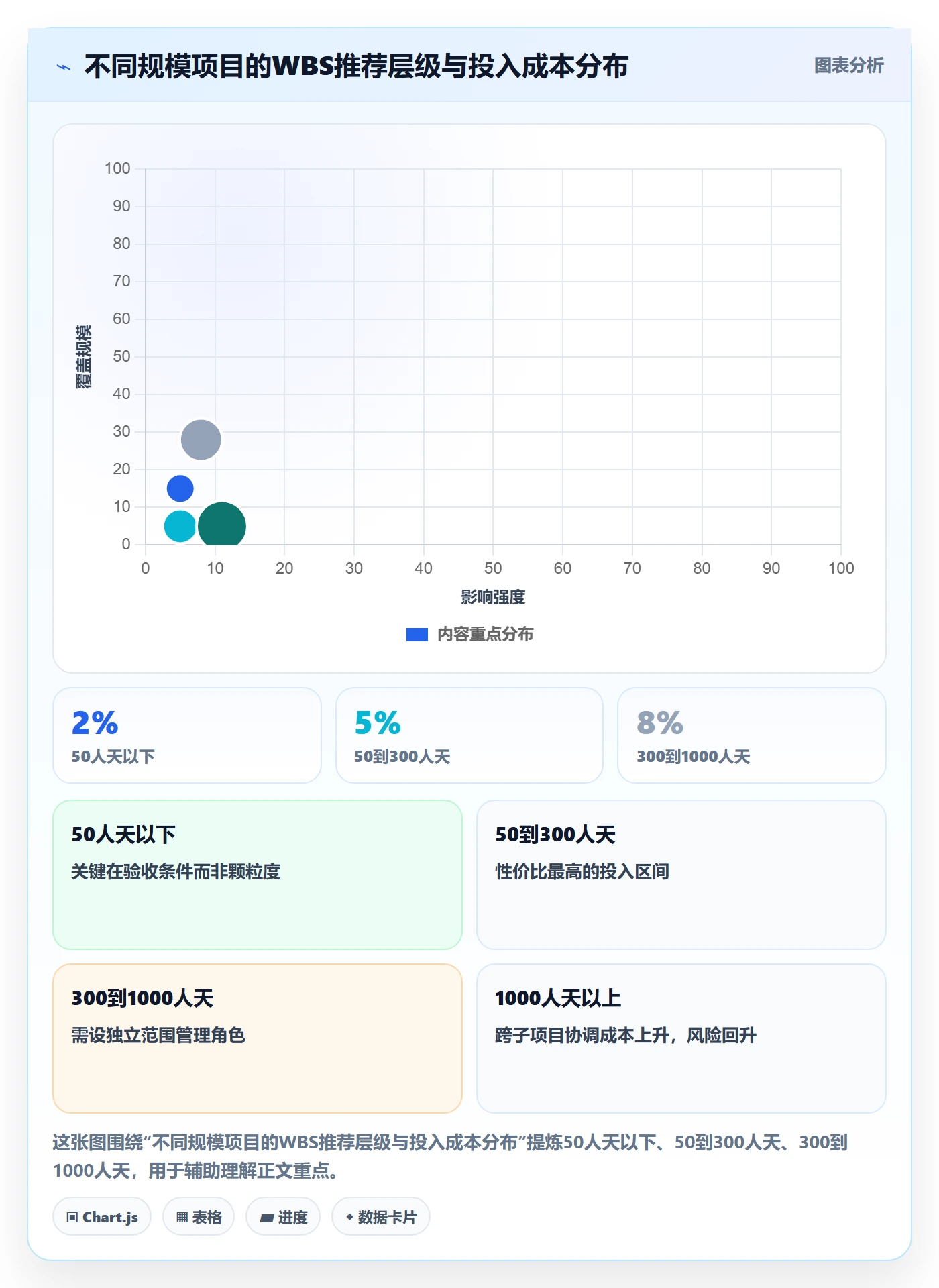Click the 2% statistic value

(x=95, y=722)
